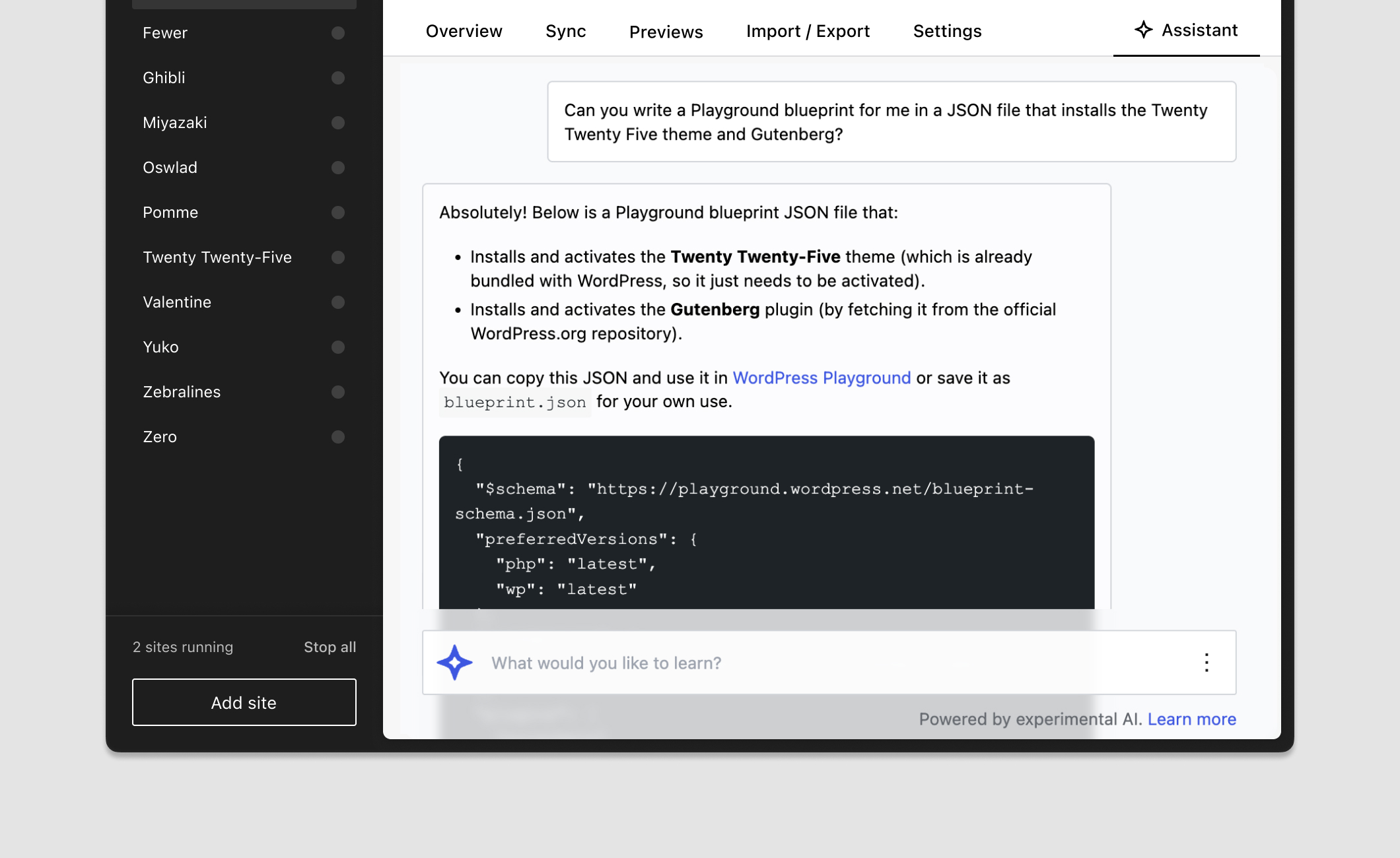
Task: Go to the Previews tab
Action: coord(666,32)
